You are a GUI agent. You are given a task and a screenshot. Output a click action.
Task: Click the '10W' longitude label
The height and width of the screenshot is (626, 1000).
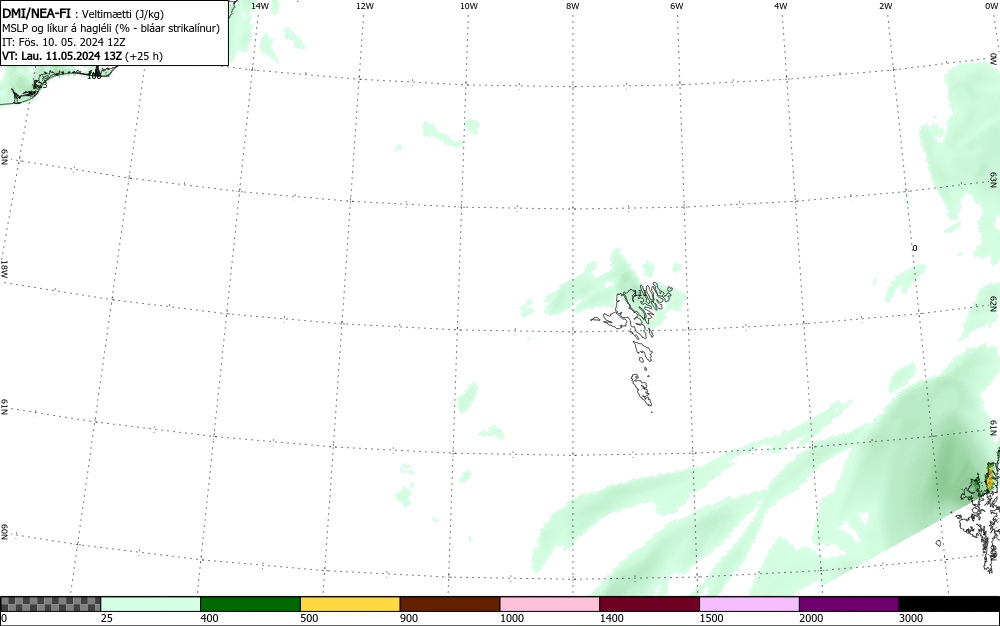click(x=469, y=6)
